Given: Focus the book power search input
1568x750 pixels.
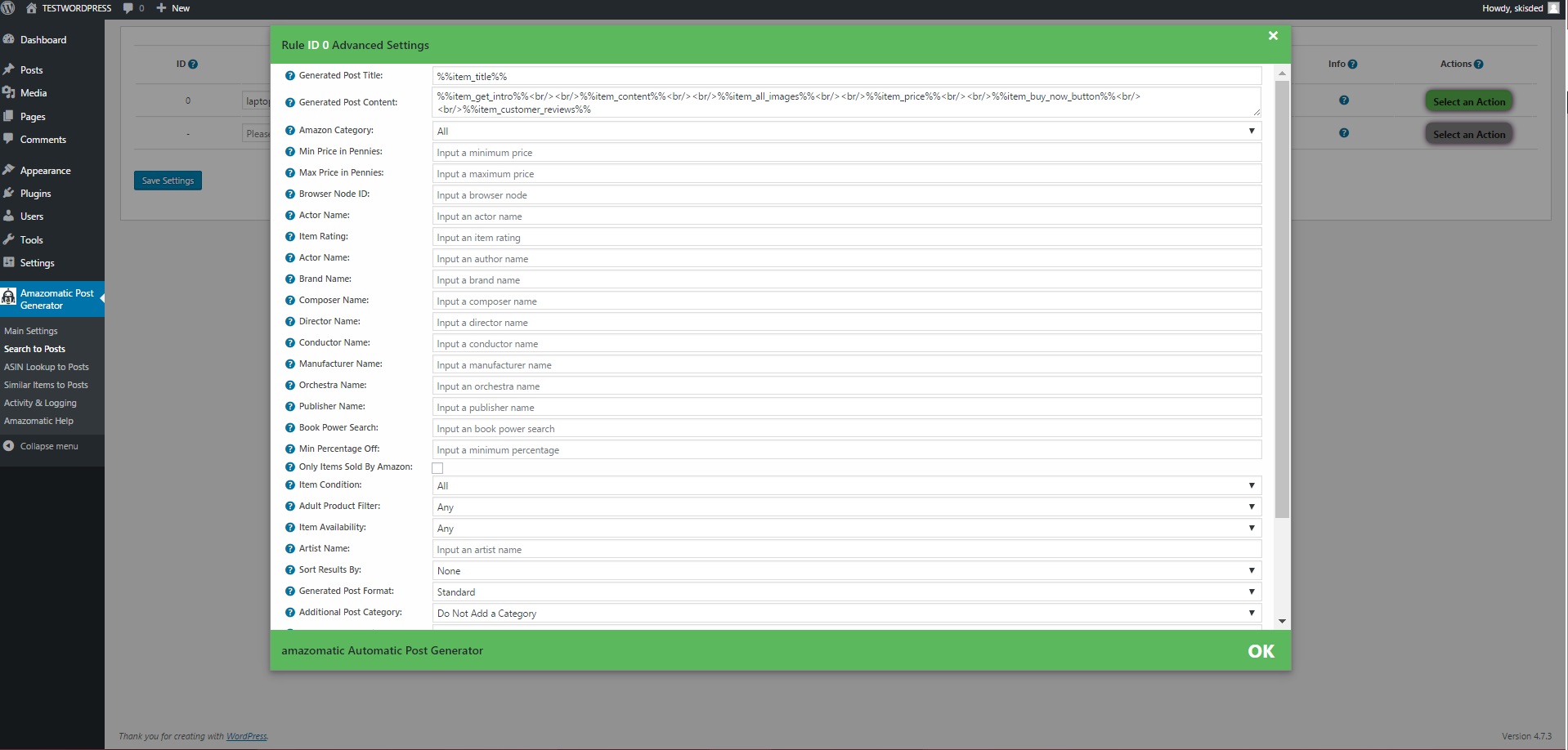Looking at the screenshot, I should pyautogui.click(x=846, y=428).
